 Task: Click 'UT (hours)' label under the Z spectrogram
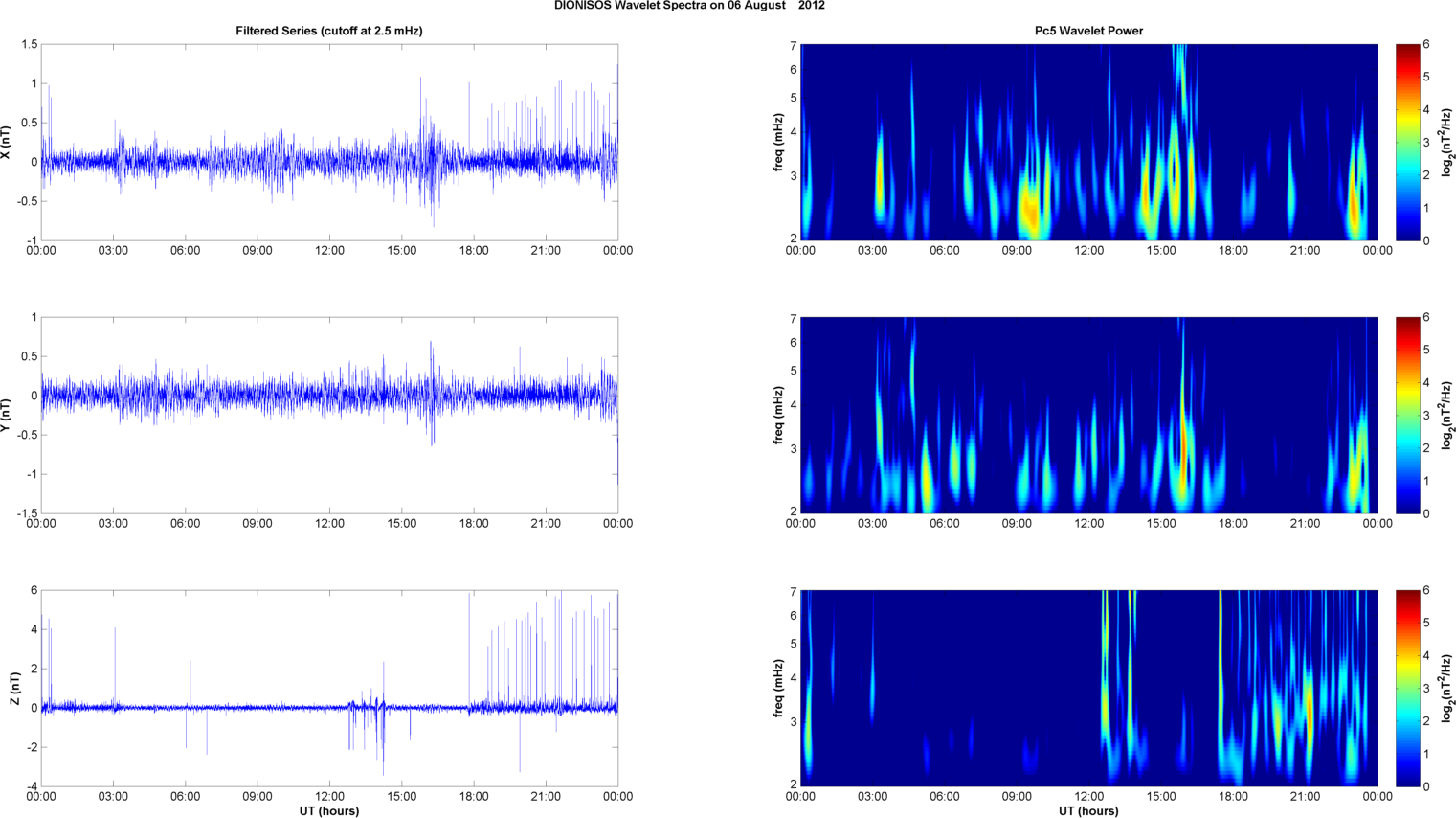point(1088,811)
